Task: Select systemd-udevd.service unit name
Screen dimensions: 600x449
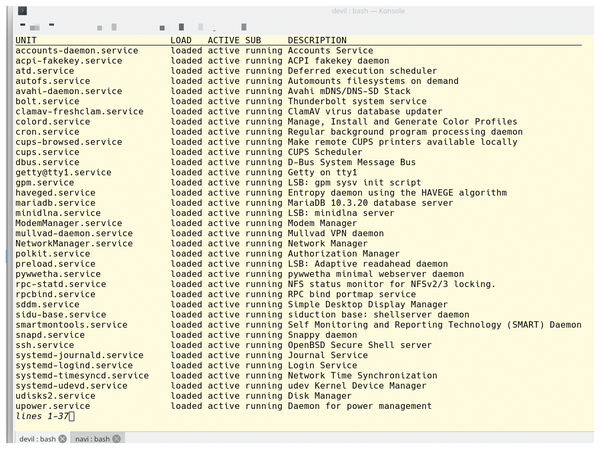Action: [72, 385]
